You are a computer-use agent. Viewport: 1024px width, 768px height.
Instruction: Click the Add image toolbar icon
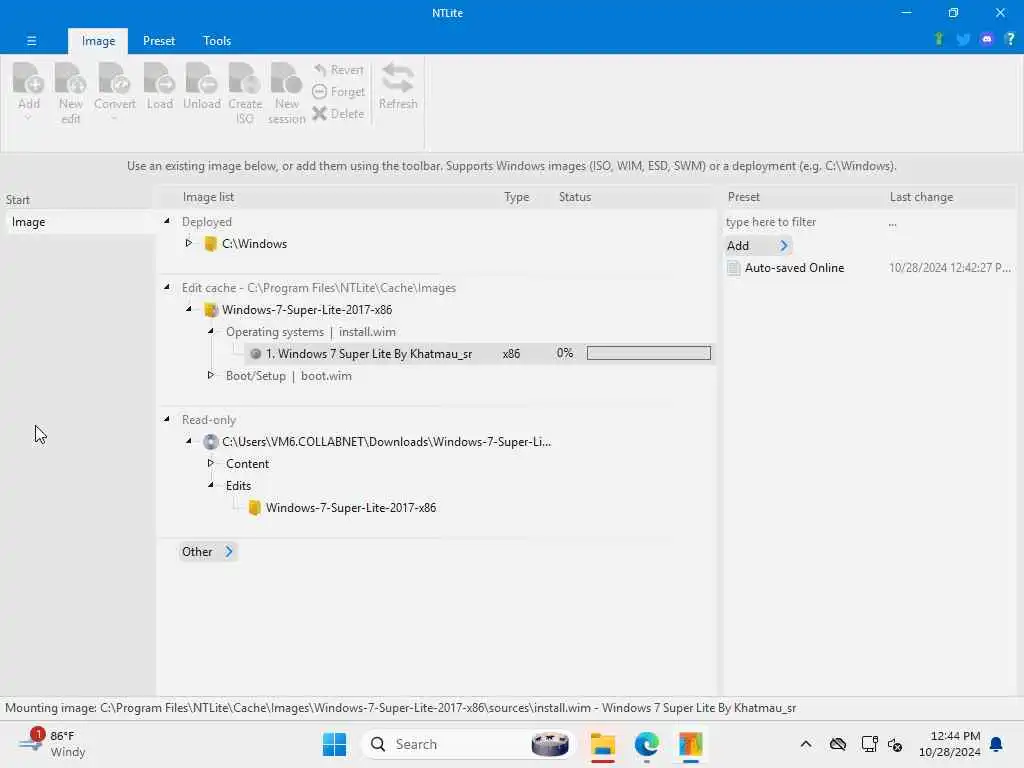(x=29, y=78)
